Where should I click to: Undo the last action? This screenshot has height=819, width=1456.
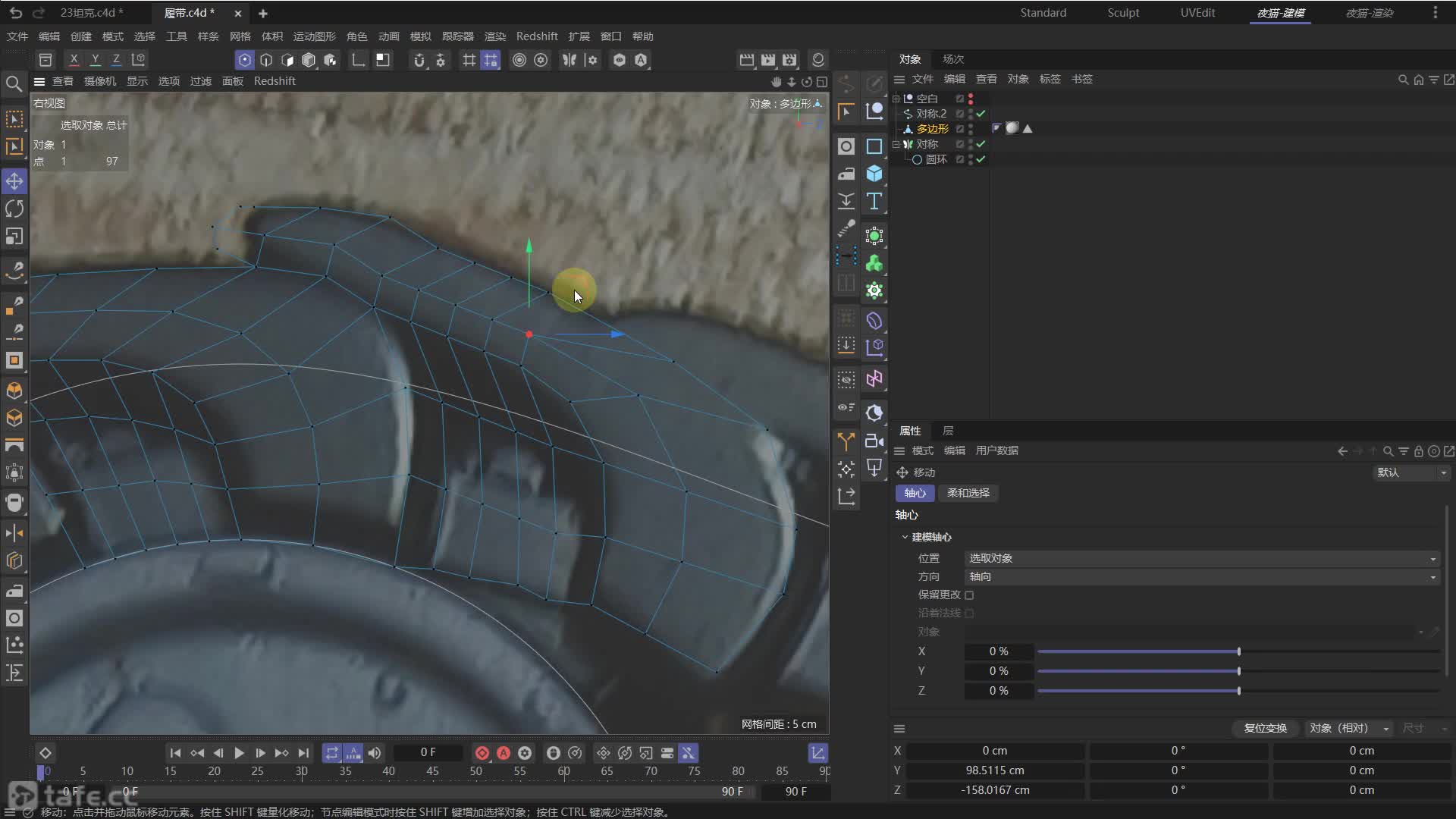click(16, 13)
